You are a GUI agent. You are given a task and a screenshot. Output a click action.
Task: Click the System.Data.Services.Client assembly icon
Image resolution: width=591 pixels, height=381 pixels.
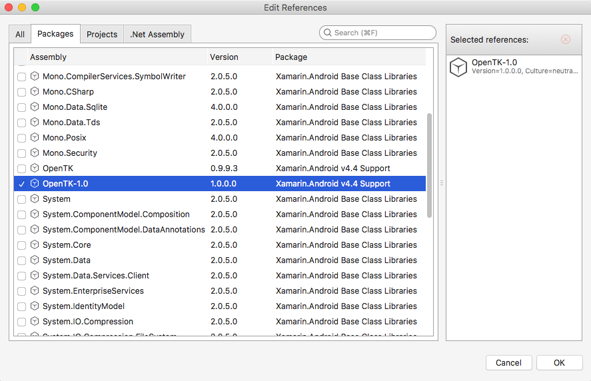click(35, 275)
